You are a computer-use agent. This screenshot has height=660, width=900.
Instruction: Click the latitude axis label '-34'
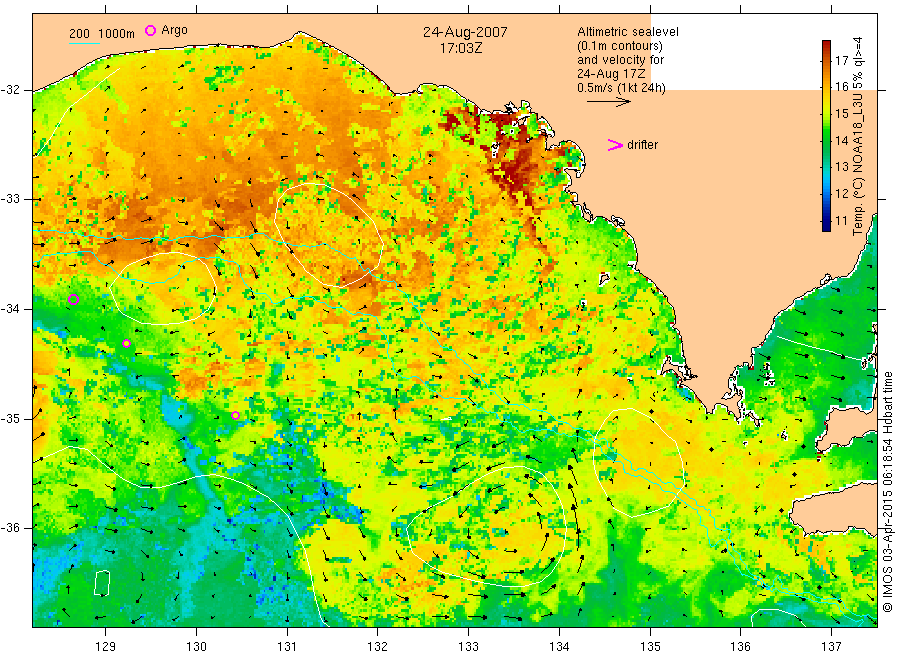click(10, 309)
